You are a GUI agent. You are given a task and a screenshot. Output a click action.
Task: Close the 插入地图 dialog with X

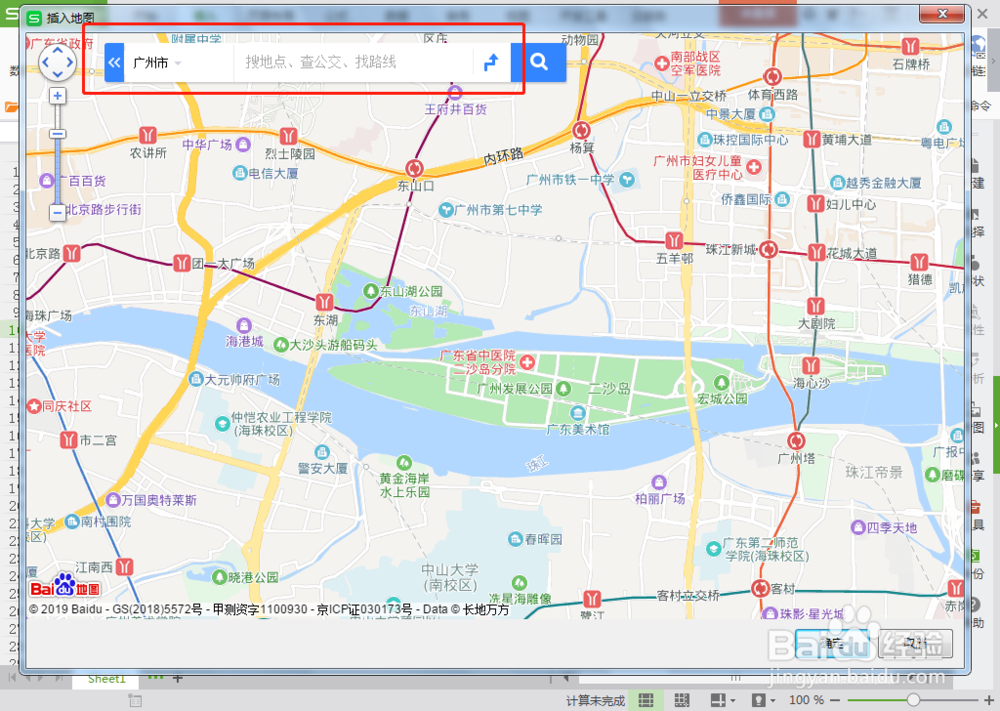coord(943,14)
